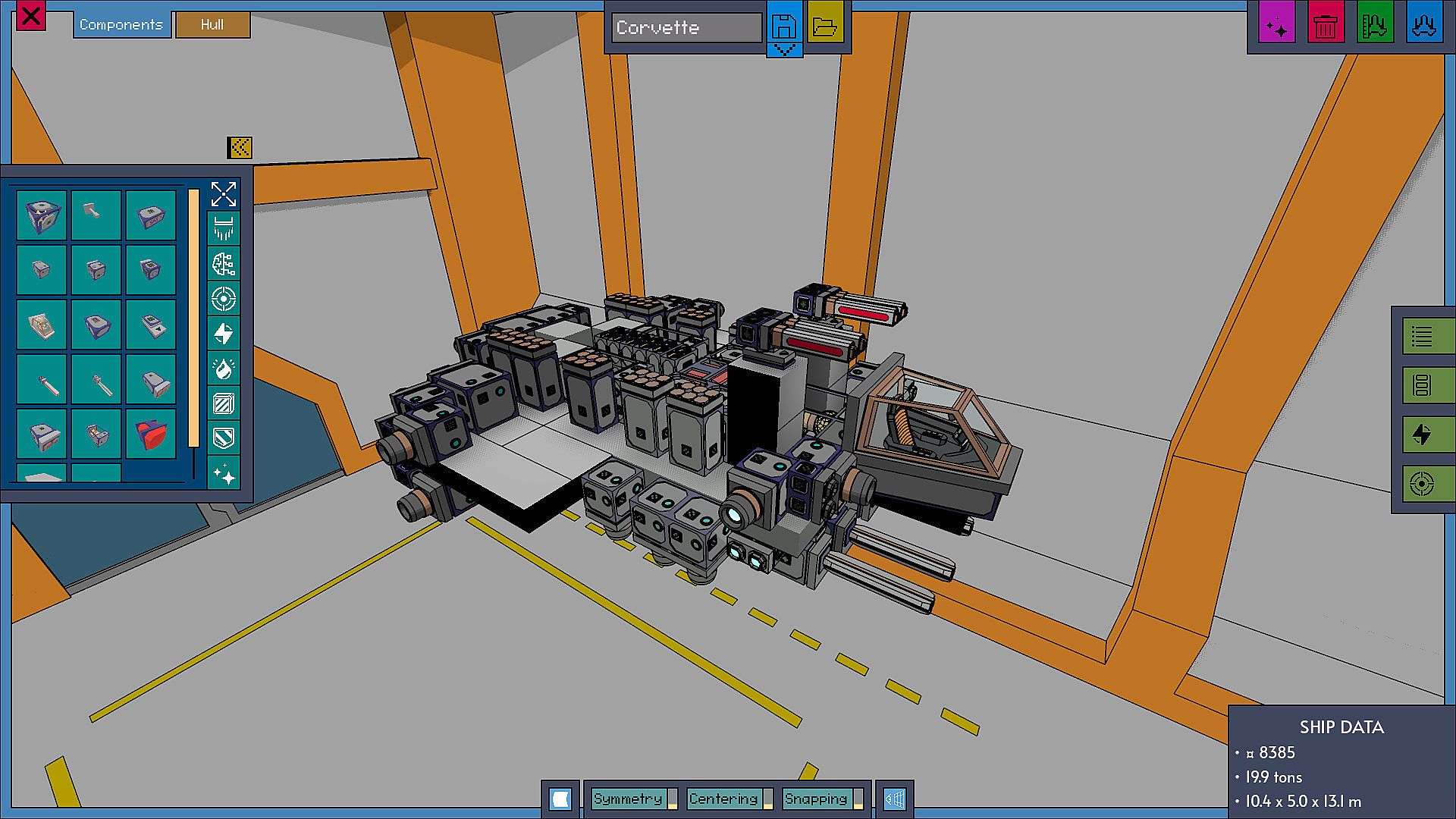Select the lightning bolt power category
The height and width of the screenshot is (819, 1456).
click(224, 334)
